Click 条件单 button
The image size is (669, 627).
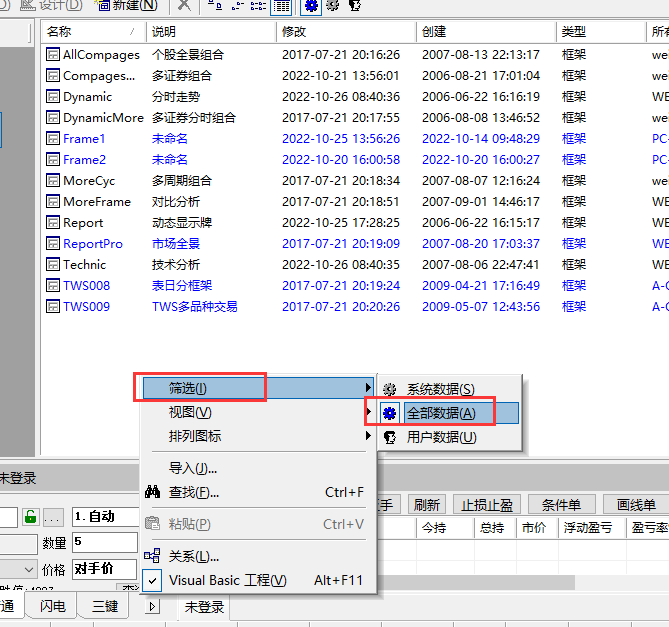pyautogui.click(x=561, y=505)
